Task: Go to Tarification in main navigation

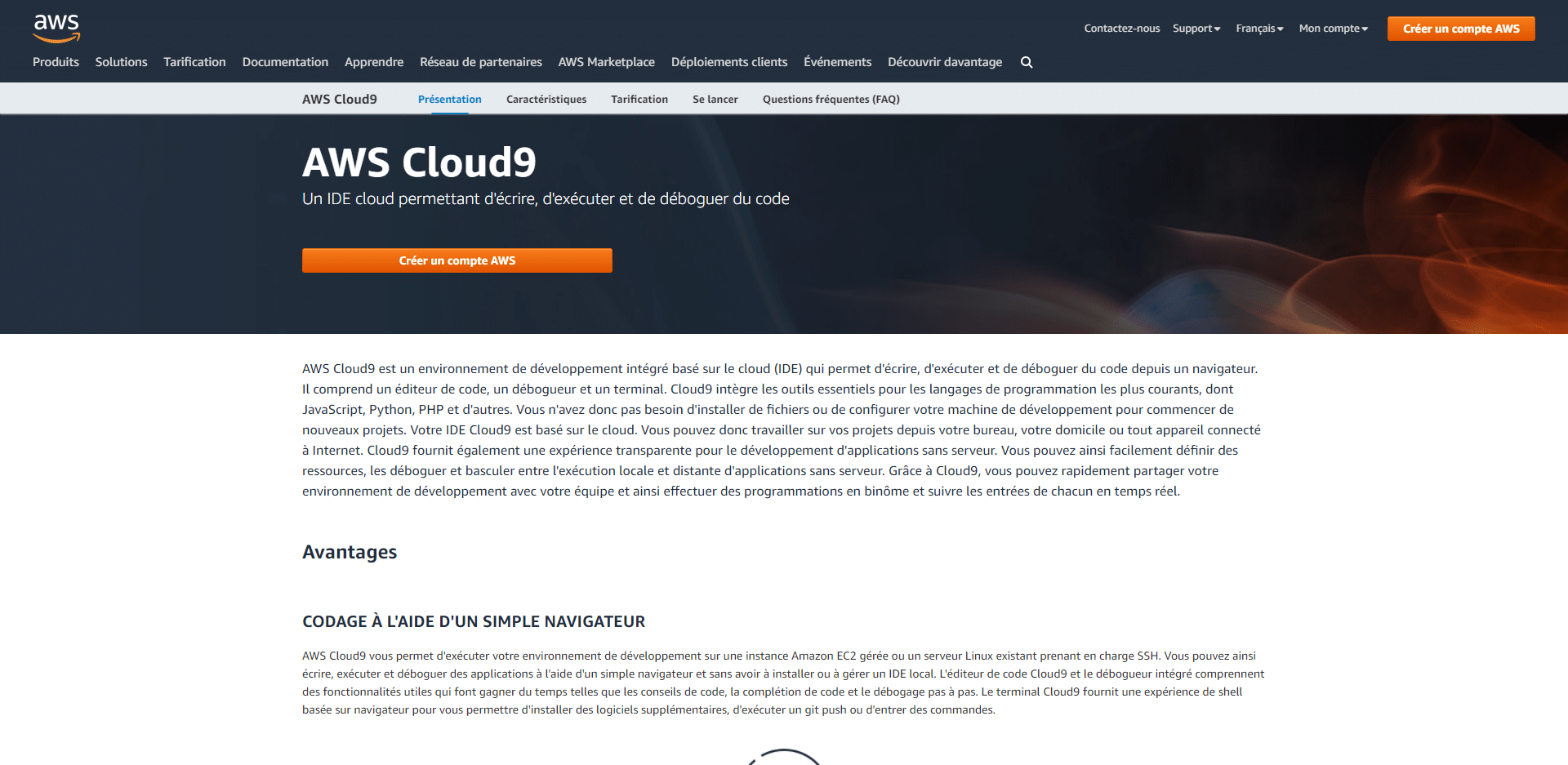Action: pos(194,62)
